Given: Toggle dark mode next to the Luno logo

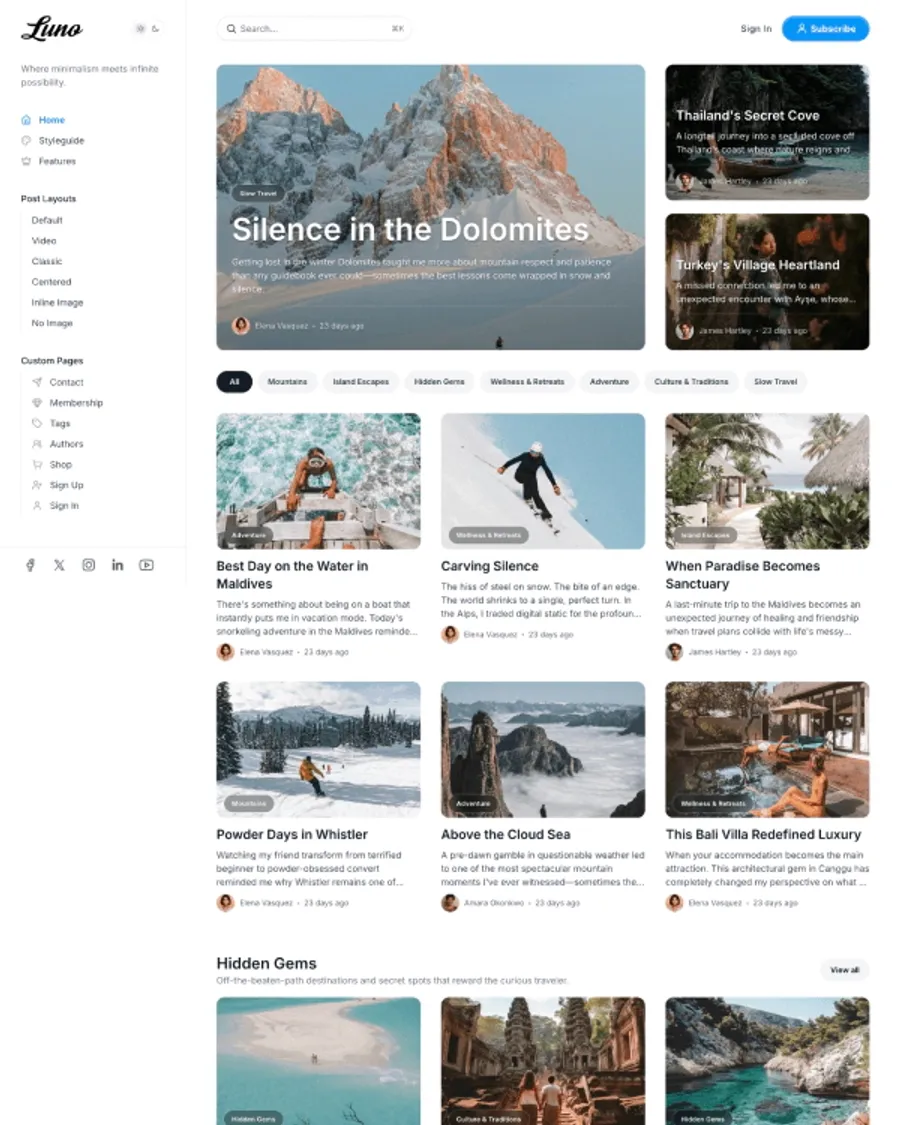Looking at the screenshot, I should pyautogui.click(x=140, y=29).
